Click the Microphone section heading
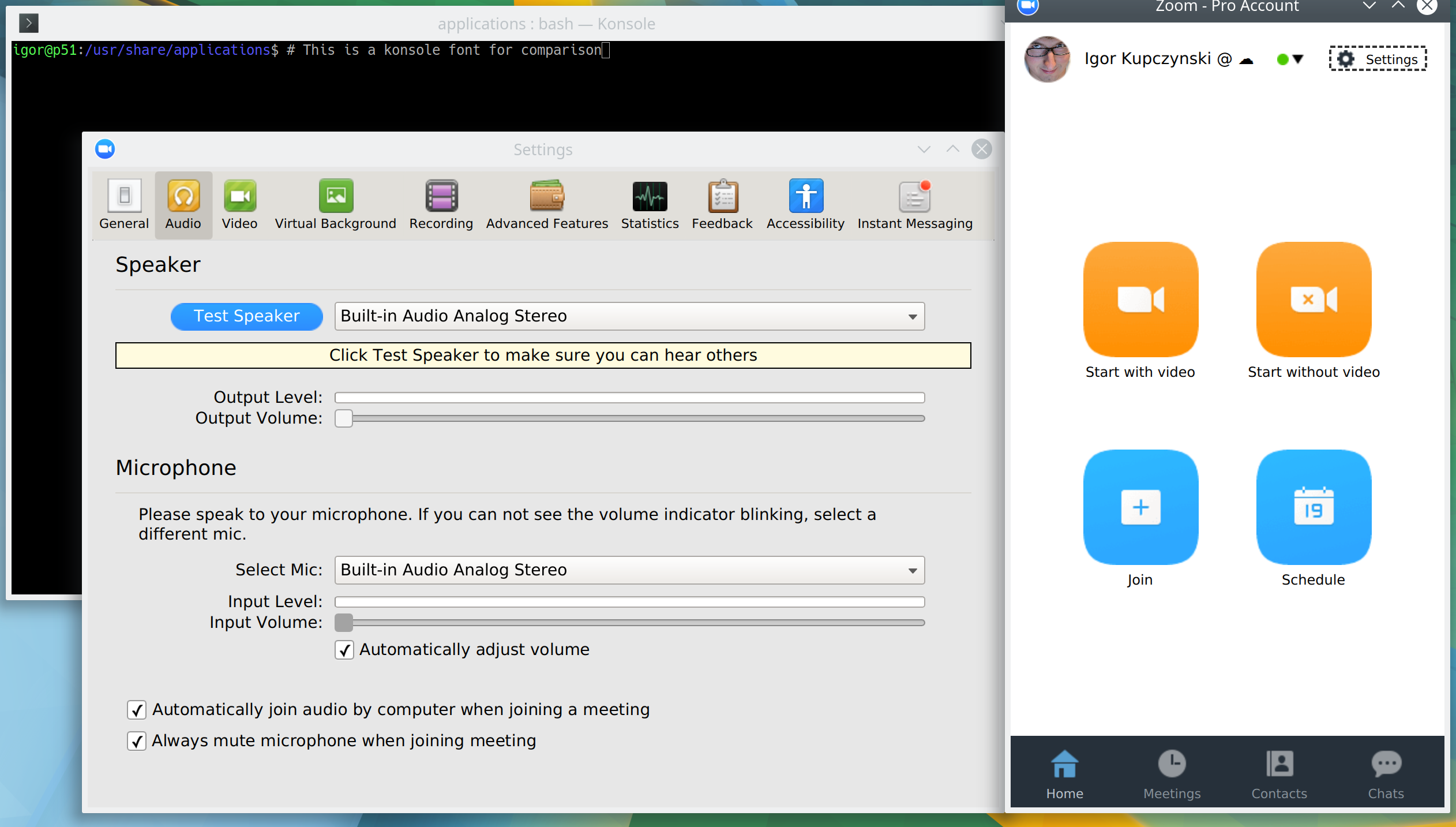The image size is (1456, 827). (x=176, y=467)
